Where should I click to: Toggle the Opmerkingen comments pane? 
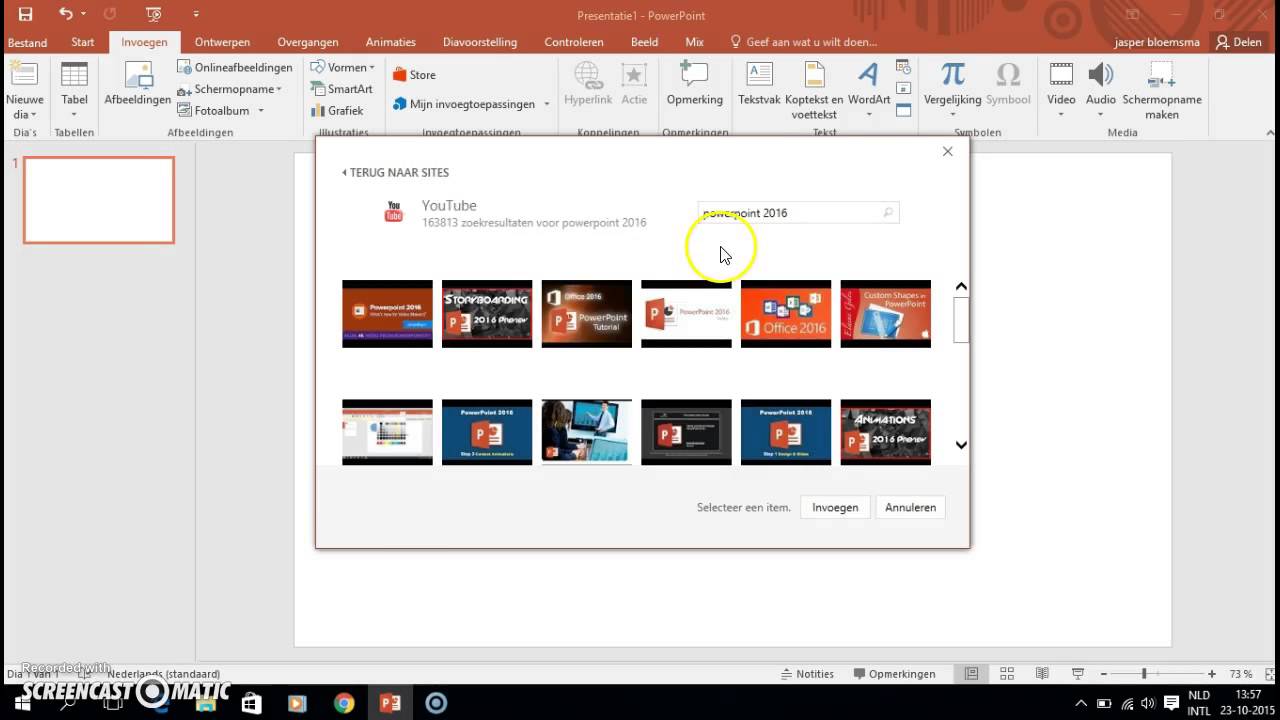click(x=893, y=674)
